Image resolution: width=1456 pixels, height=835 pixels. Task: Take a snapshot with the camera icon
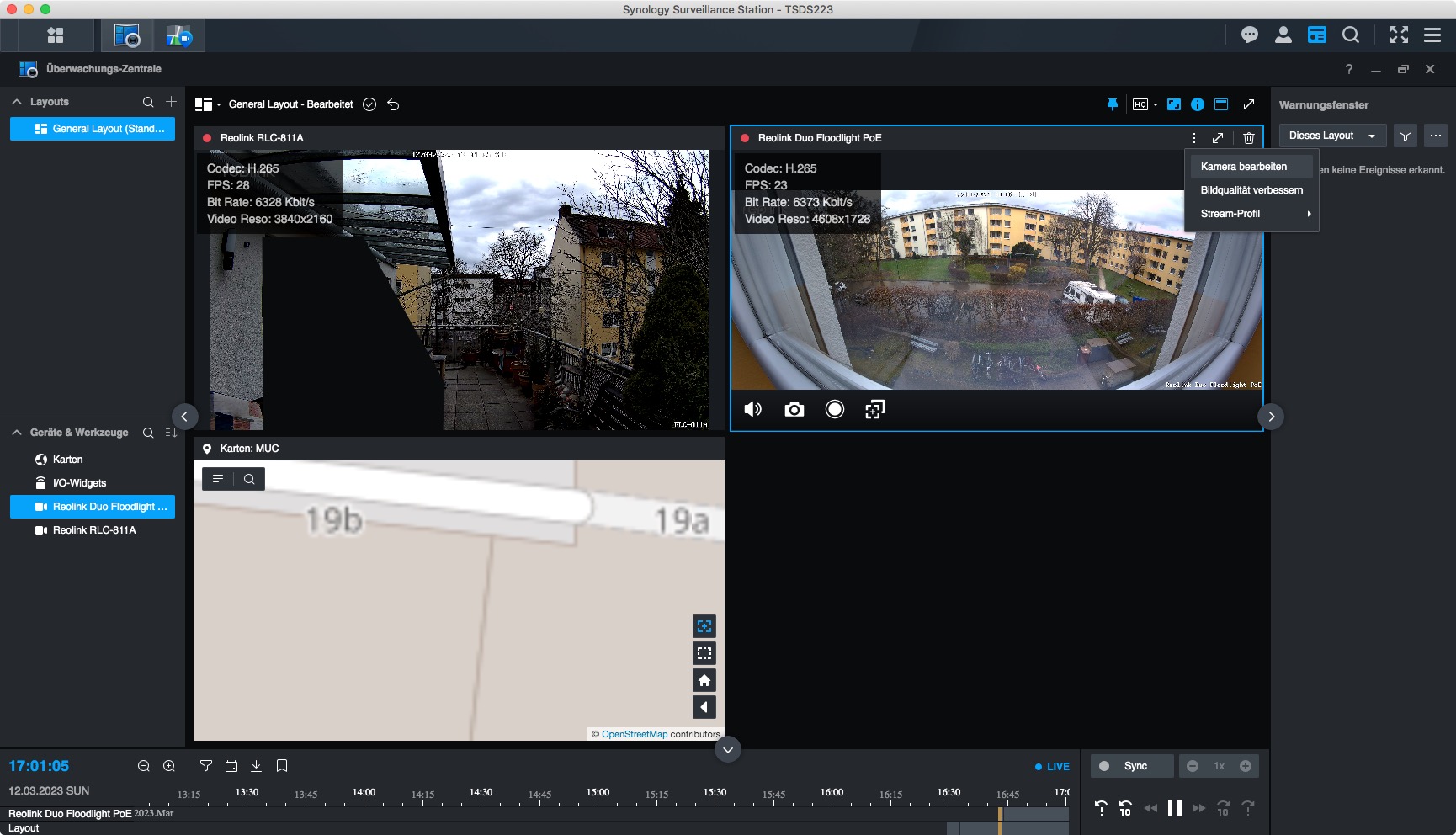794,410
